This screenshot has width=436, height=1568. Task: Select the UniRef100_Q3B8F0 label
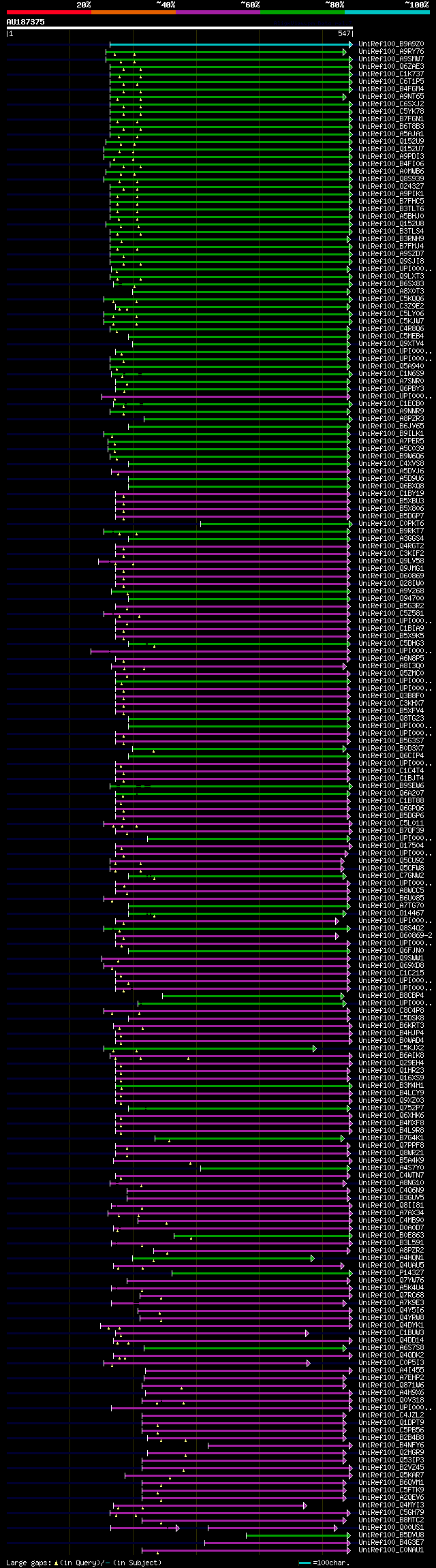(391, 696)
